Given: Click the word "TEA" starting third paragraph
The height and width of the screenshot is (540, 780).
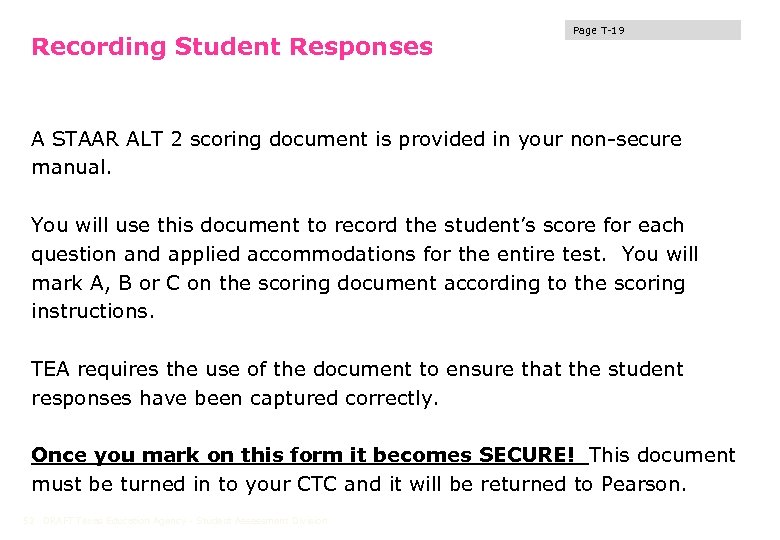Looking at the screenshot, I should (x=51, y=369).
